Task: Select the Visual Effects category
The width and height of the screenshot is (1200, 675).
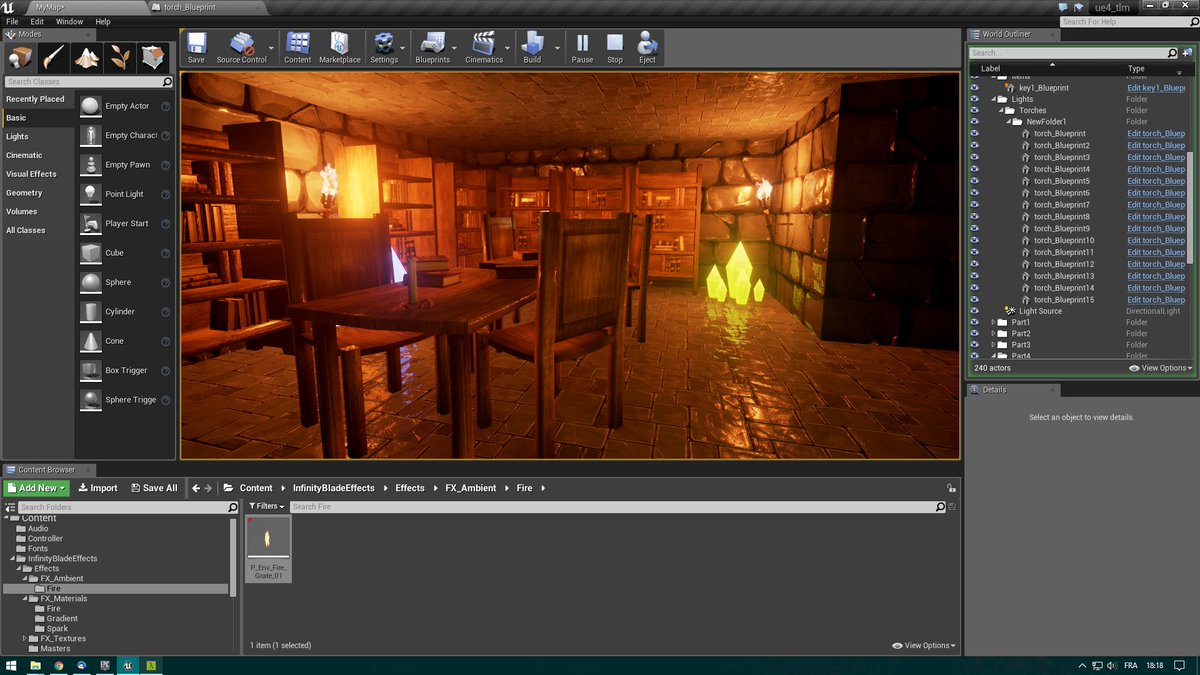Action: tap(38, 174)
